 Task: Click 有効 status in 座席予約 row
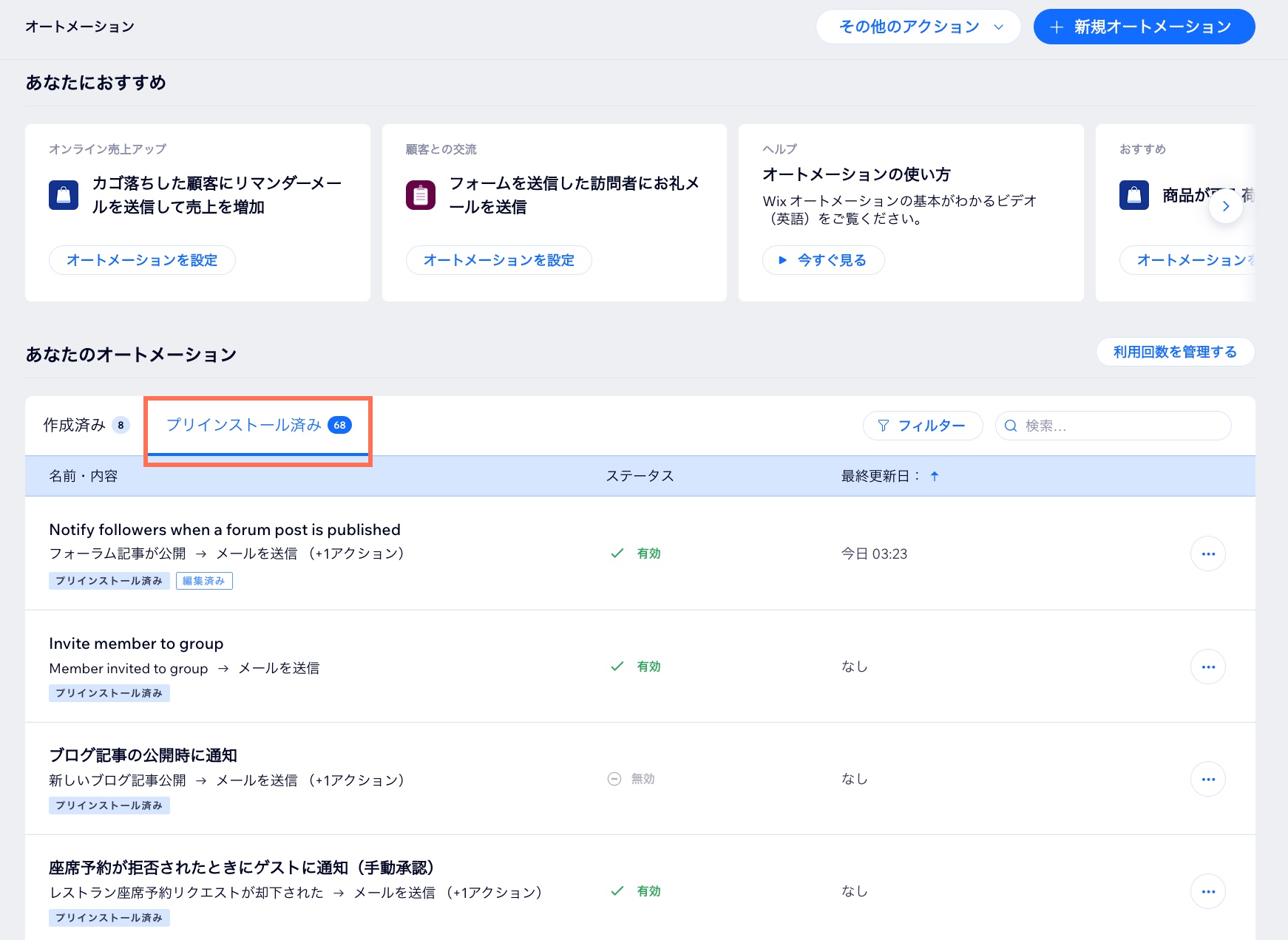pyautogui.click(x=636, y=891)
